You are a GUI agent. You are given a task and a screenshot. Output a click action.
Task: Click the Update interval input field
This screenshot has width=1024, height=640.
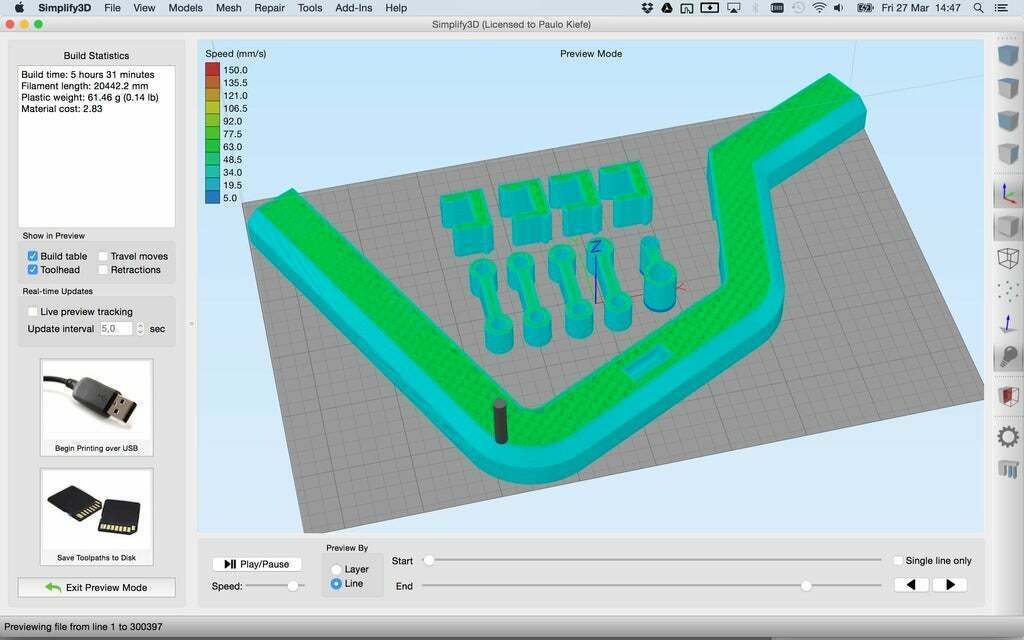[116, 328]
